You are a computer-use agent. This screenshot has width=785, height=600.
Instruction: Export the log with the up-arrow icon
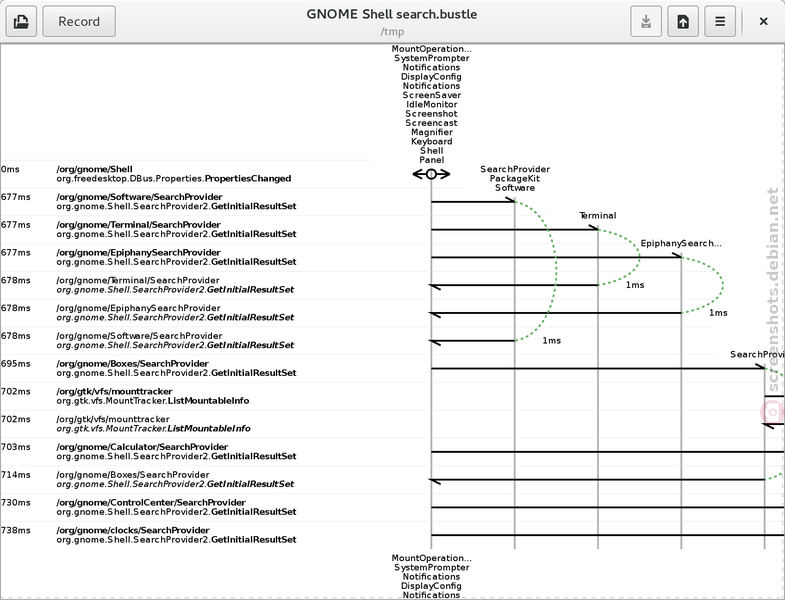pyautogui.click(x=683, y=22)
